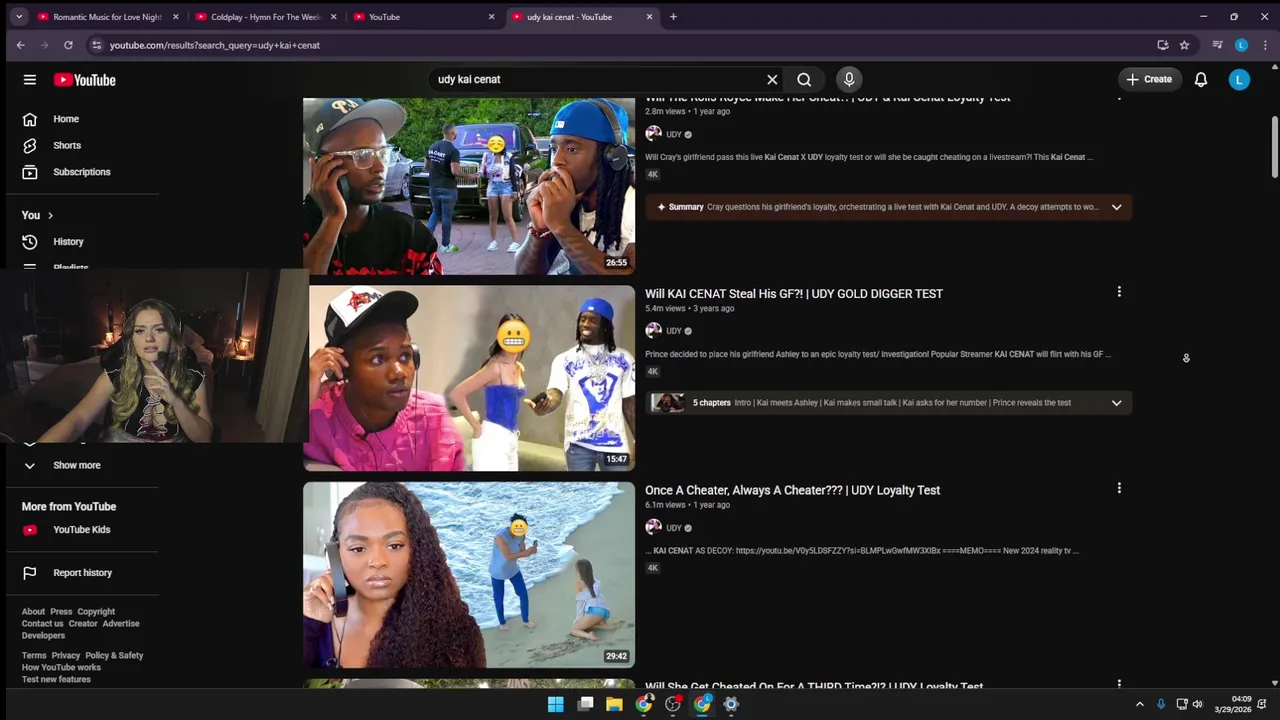Expand the You section chevron

[x=50, y=215]
